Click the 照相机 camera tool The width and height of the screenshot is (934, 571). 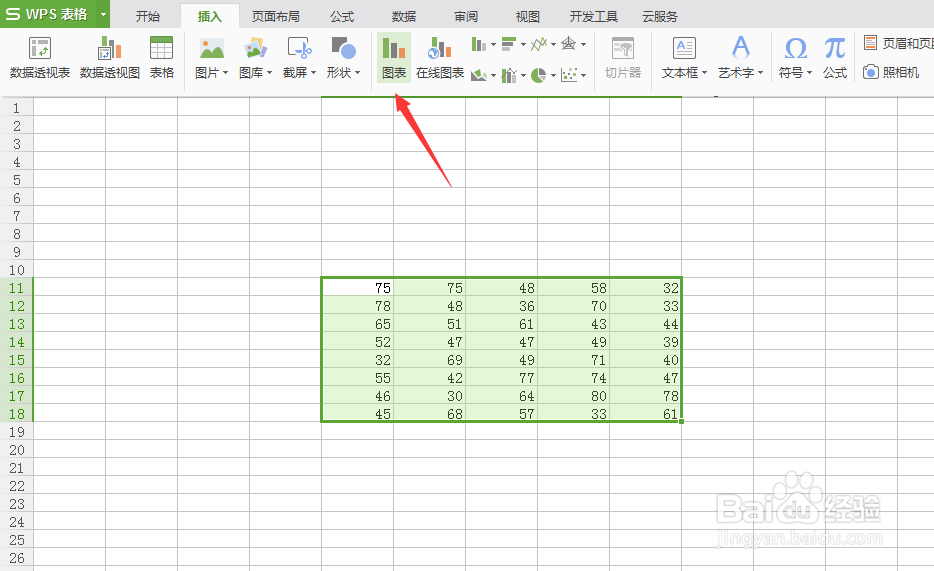(x=891, y=73)
